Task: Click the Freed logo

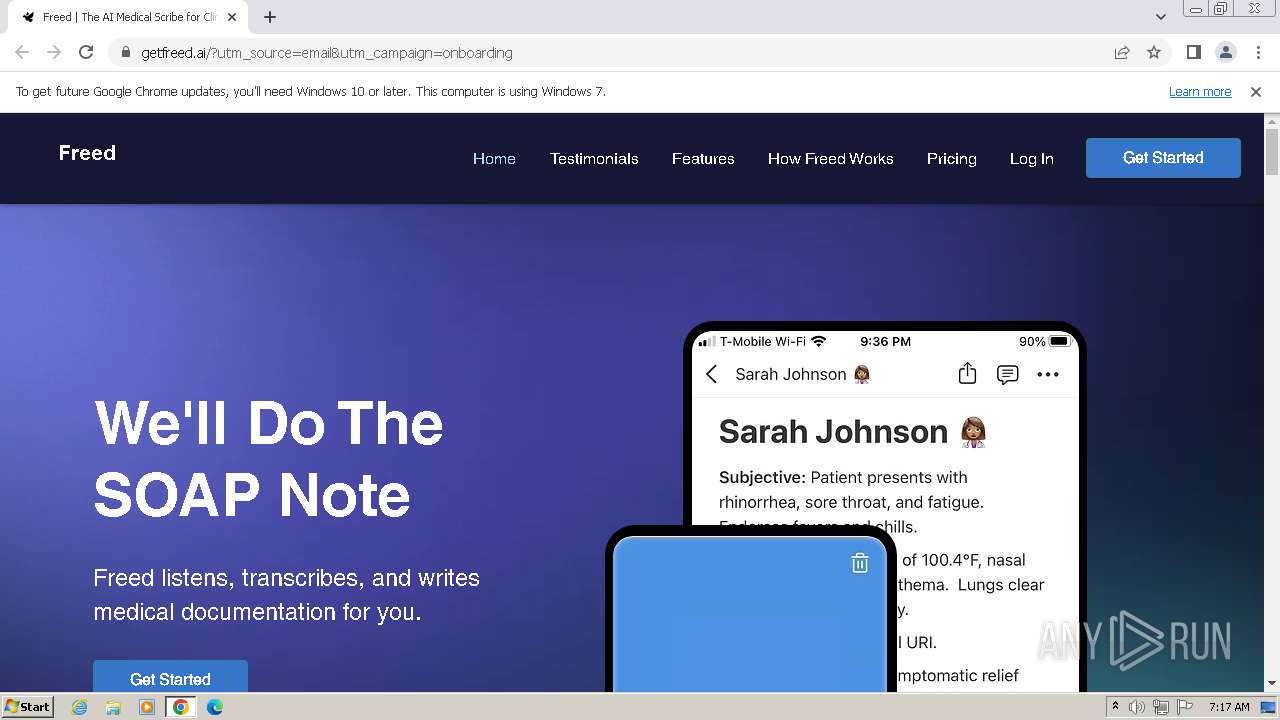Action: (87, 153)
